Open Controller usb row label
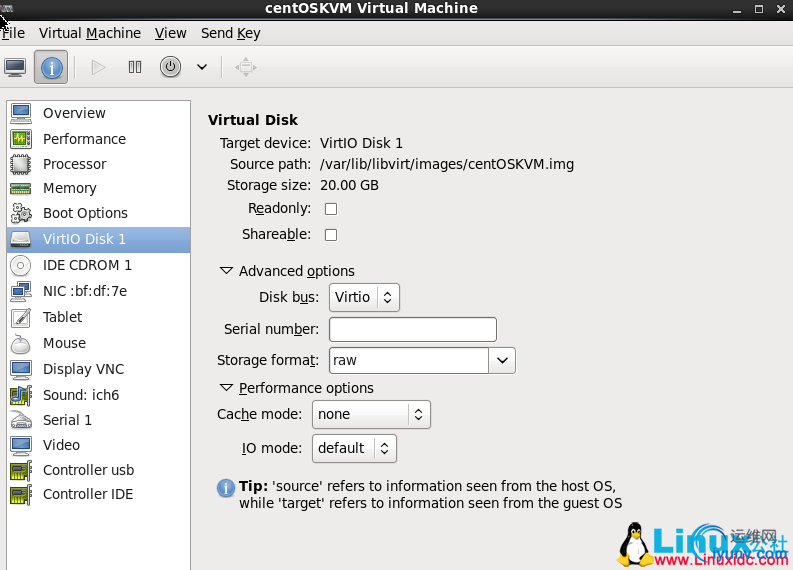Viewport: 793px width, 570px height. (x=89, y=470)
